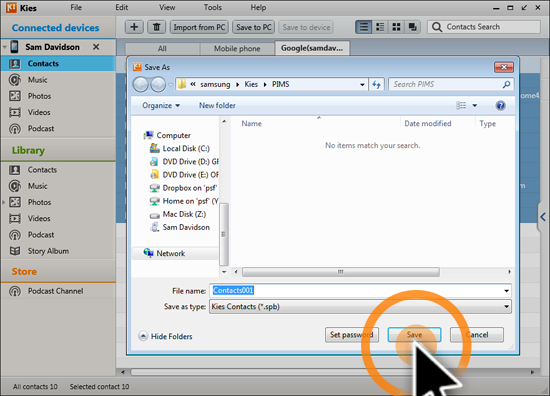550x396 pixels.
Task: Click the blue help question icon
Action: coord(501,106)
